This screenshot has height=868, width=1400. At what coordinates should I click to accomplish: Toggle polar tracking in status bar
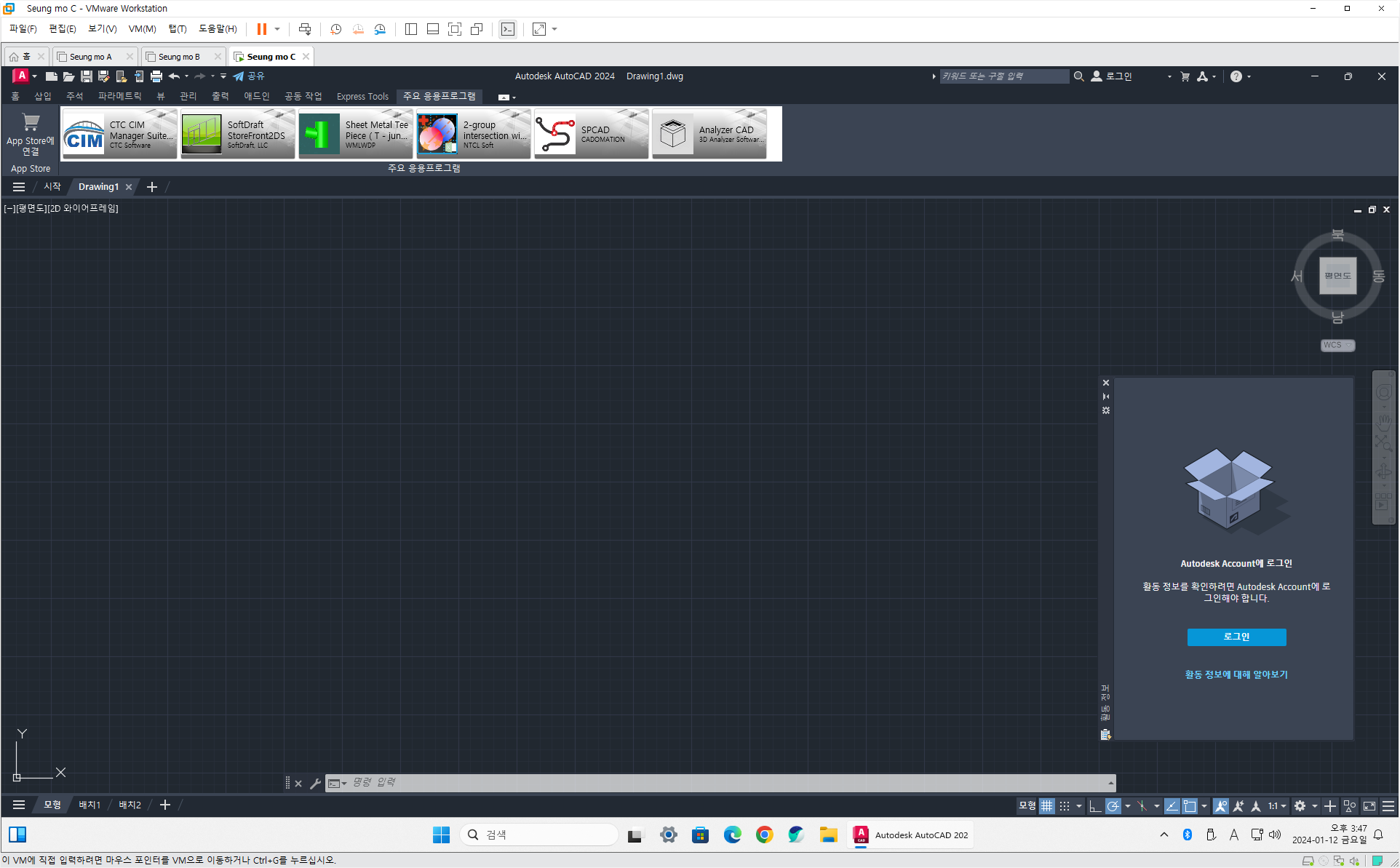[1113, 805]
